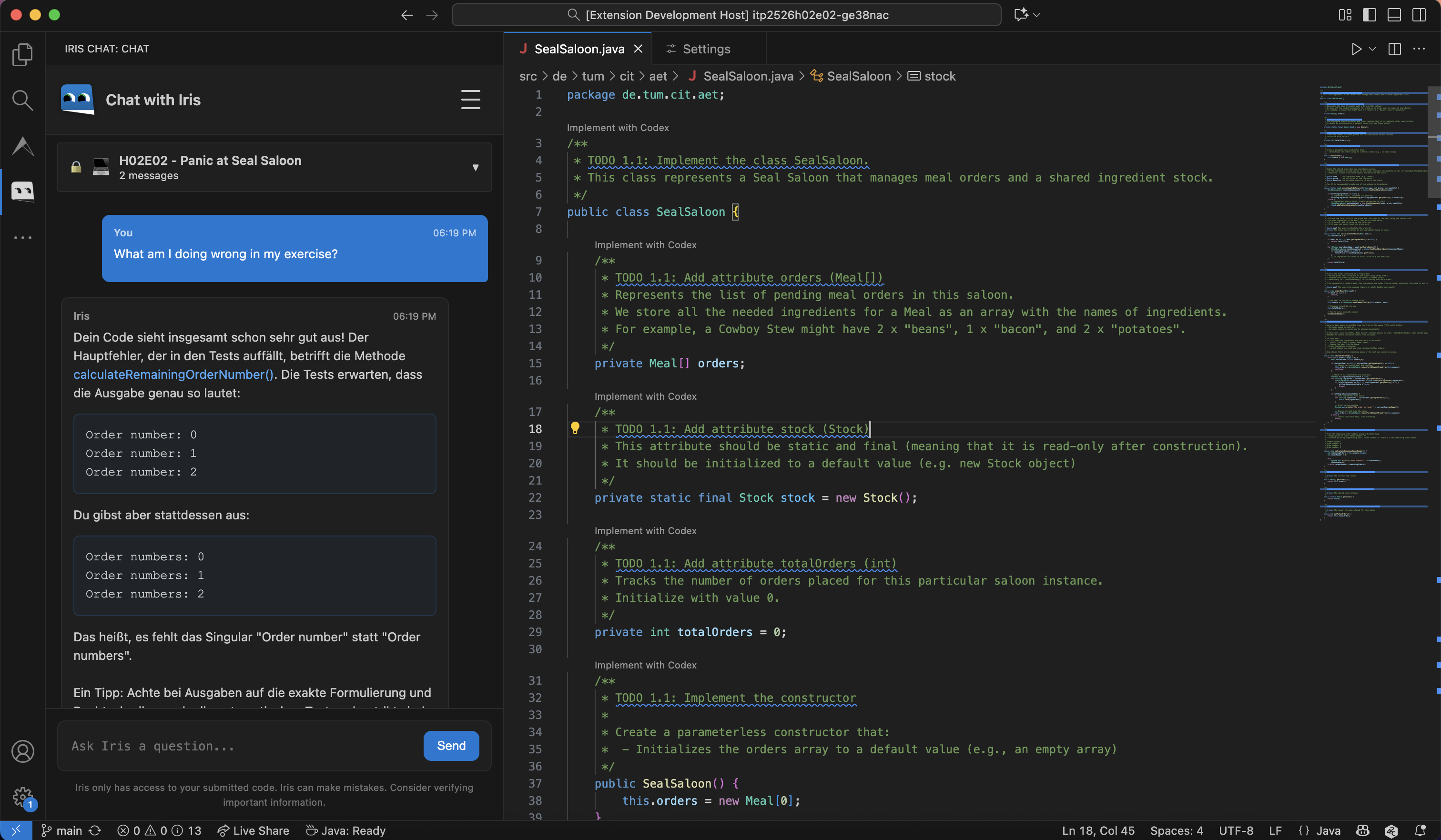Expand the H02E02 Panic at Seal Saloon dropdown

click(x=475, y=168)
